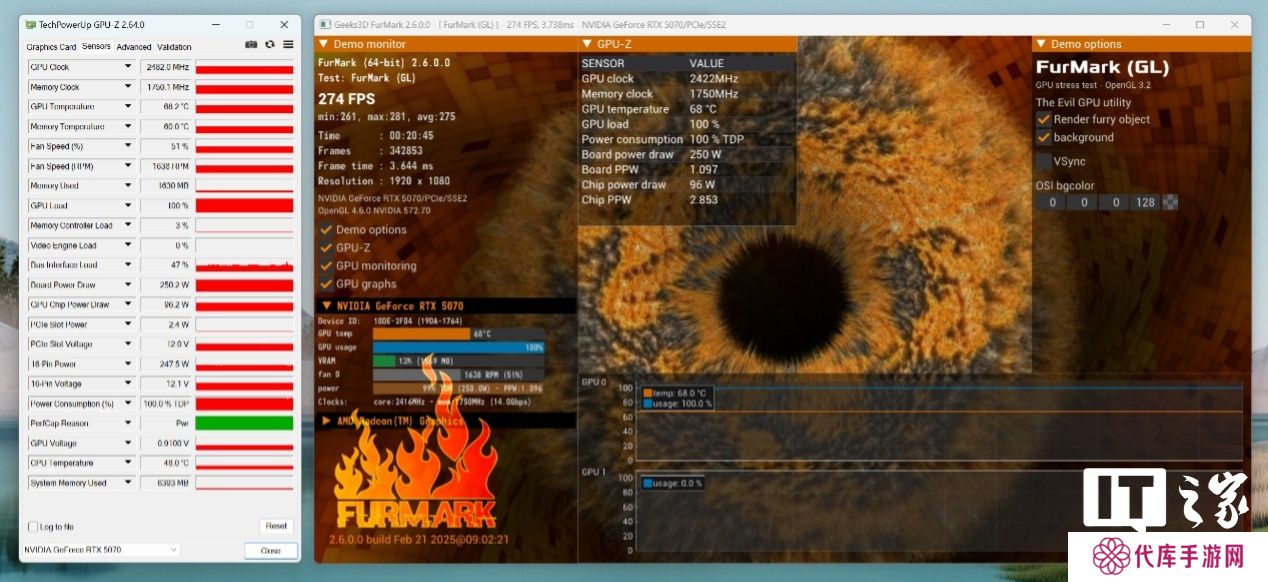Click the Close button in GPU-Z

pyautogui.click(x=270, y=551)
